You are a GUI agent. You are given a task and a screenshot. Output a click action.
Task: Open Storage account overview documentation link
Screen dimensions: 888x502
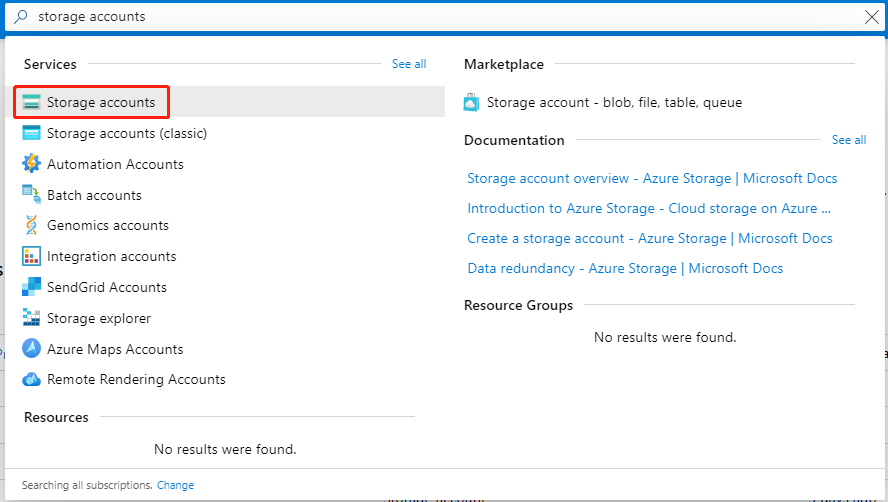(x=652, y=178)
